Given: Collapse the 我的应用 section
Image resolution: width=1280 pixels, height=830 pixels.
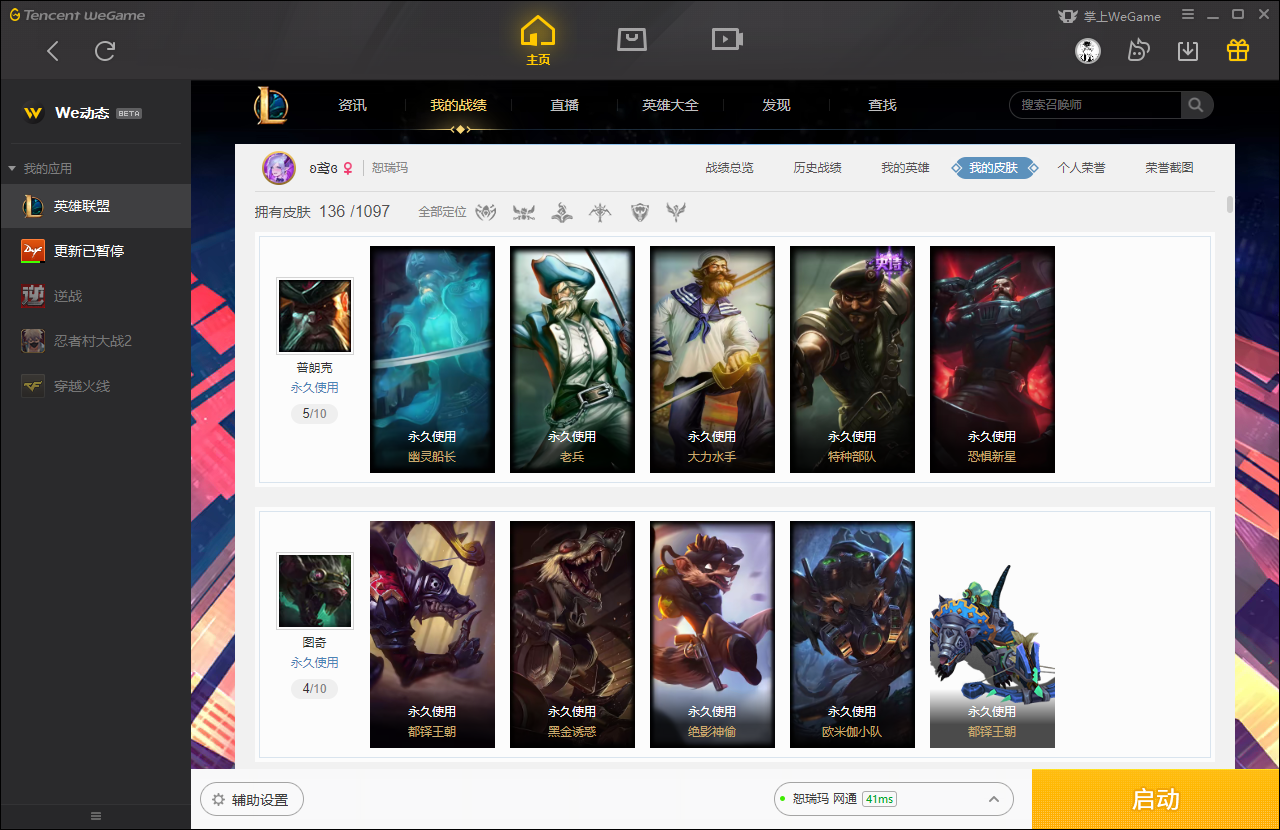Looking at the screenshot, I should (40, 169).
